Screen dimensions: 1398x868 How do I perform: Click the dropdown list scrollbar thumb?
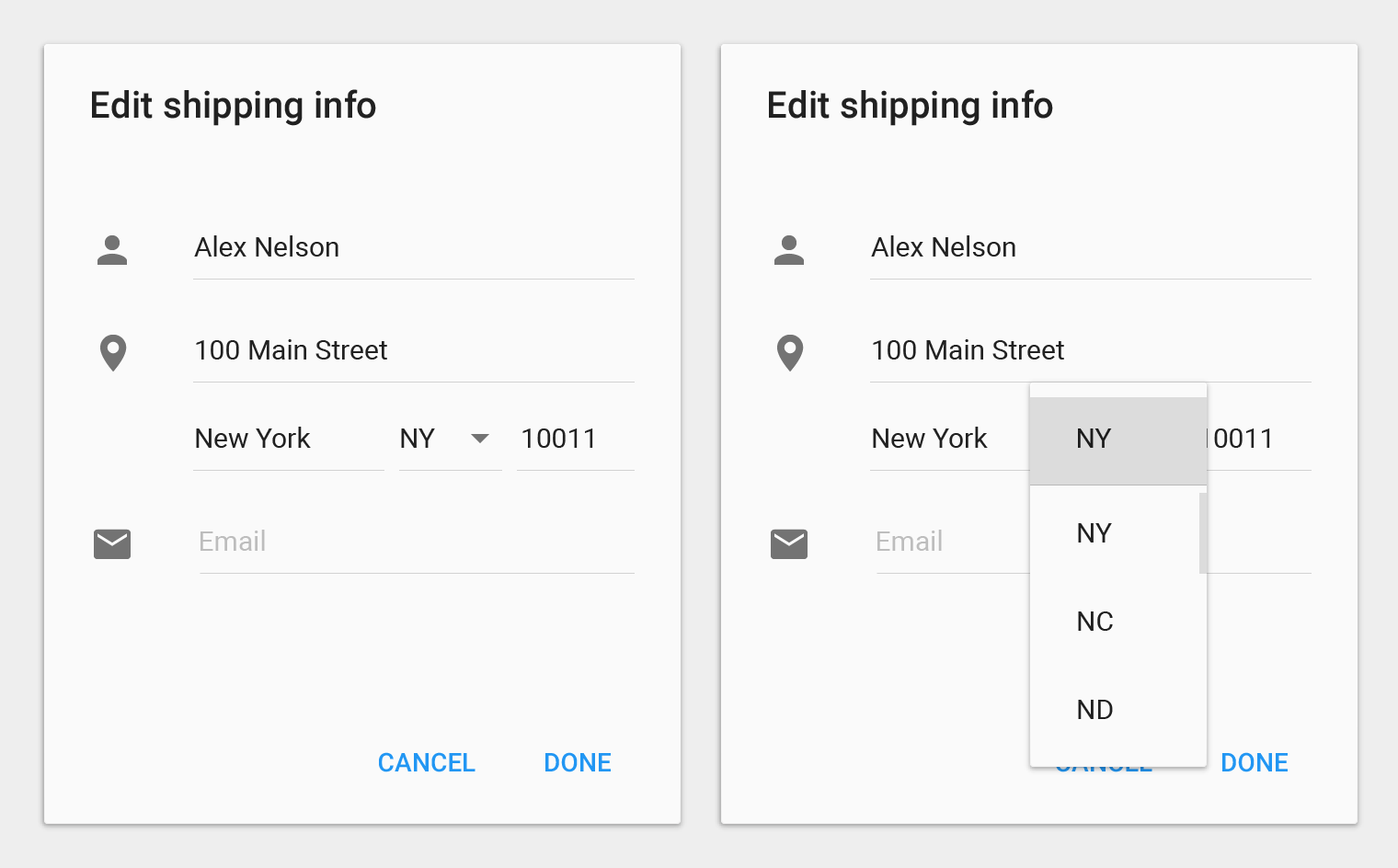1203,533
